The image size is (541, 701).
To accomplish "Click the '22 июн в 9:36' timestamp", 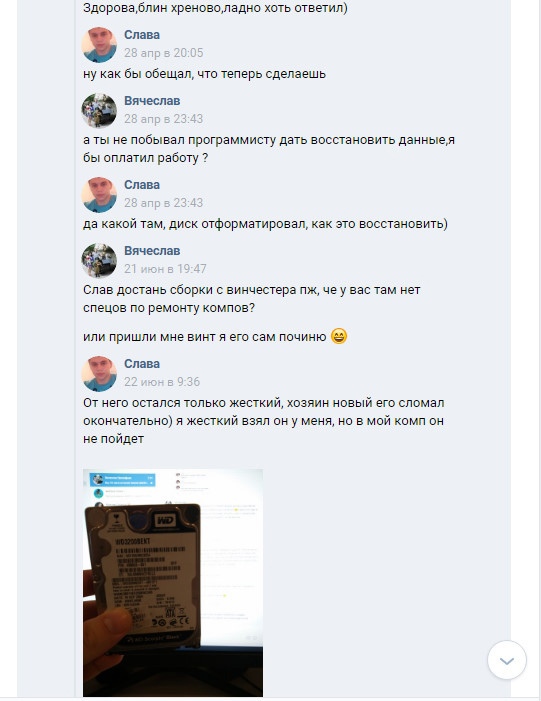I will tap(162, 382).
